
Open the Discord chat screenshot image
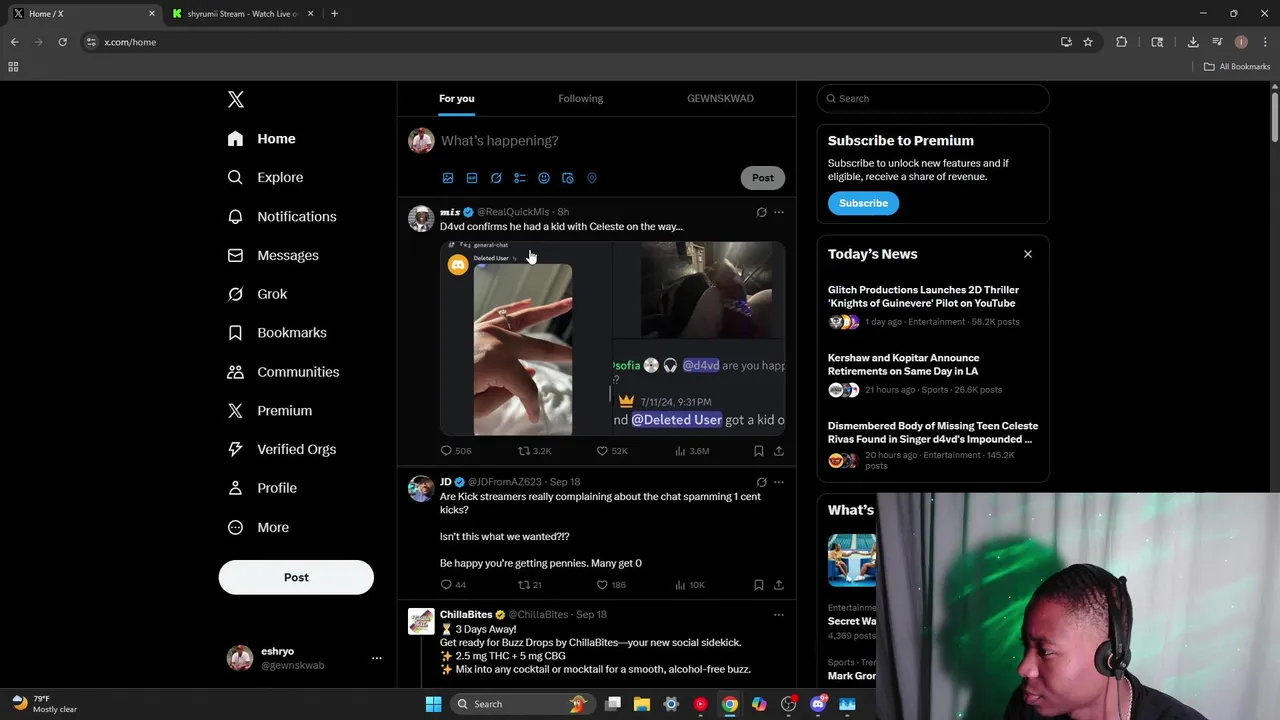pos(699,388)
